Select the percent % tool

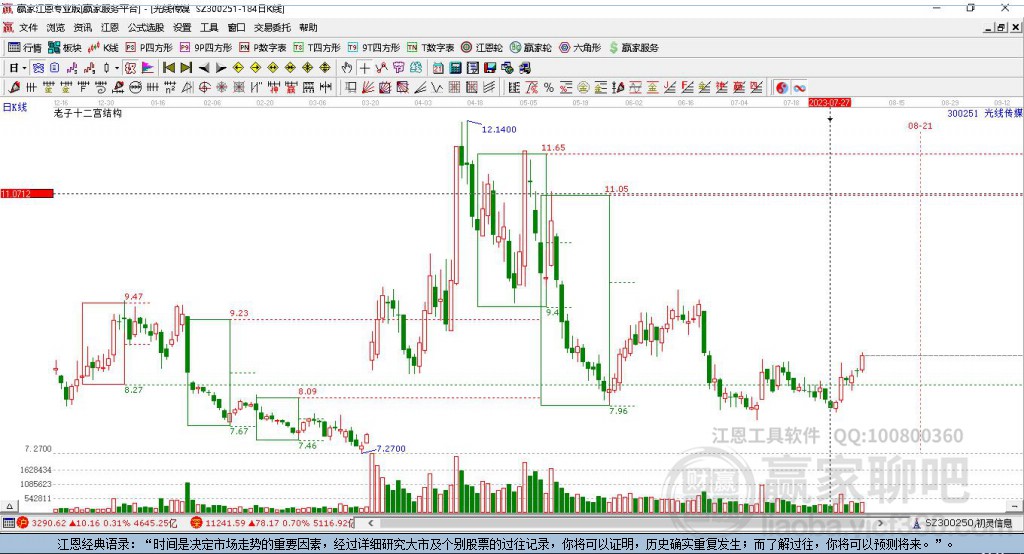(549, 88)
